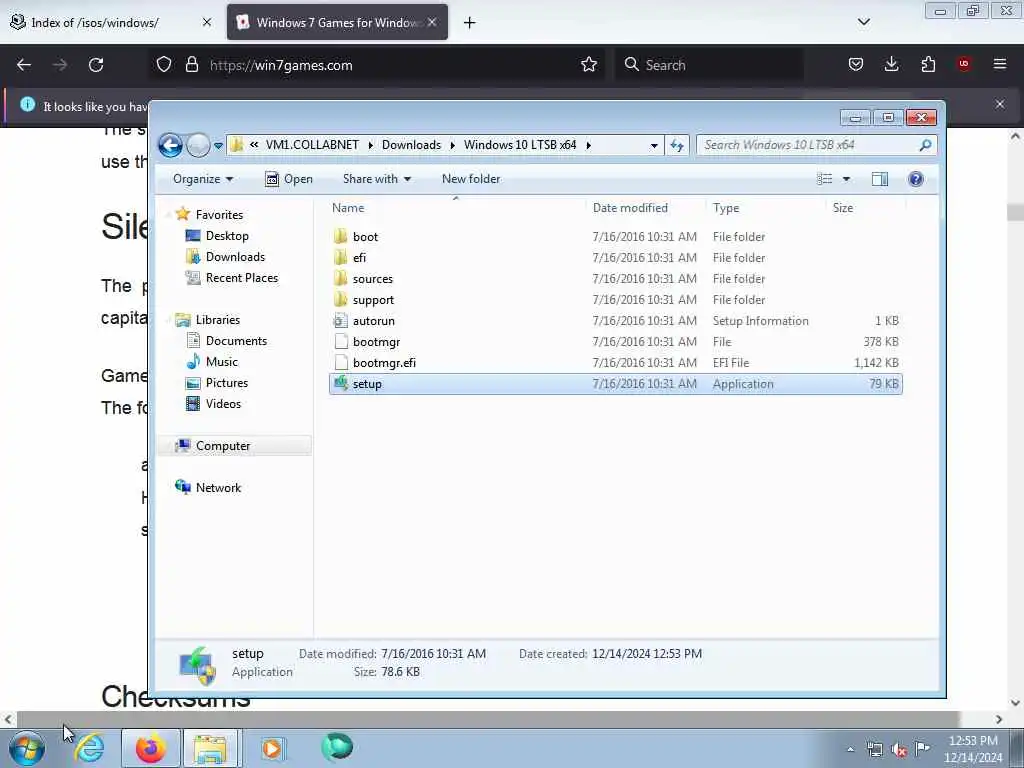The height and width of the screenshot is (768, 1024).
Task: Open view options dropdown arrow
Action: click(846, 179)
